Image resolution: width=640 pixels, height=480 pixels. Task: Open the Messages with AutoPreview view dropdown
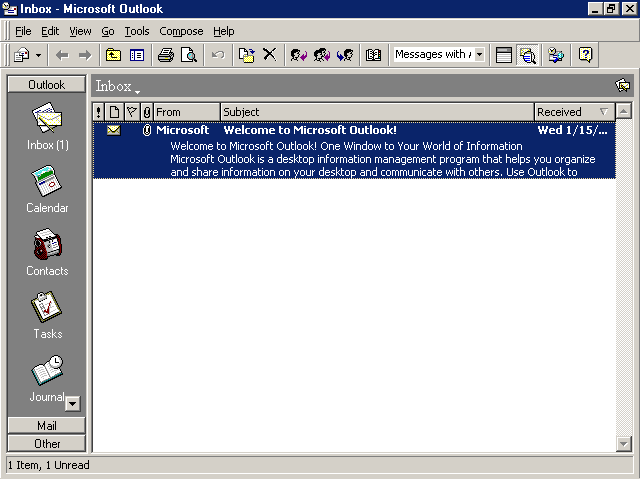[480, 54]
